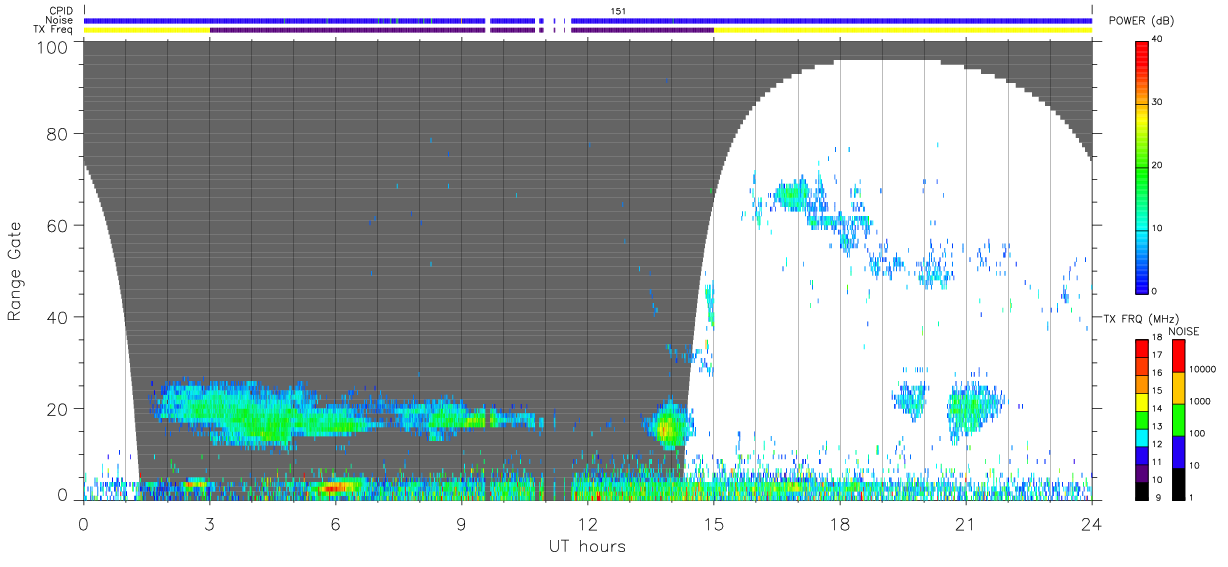Click the 1000 label on the NOISE scale
The image size is (1228, 567).
pos(1201,402)
